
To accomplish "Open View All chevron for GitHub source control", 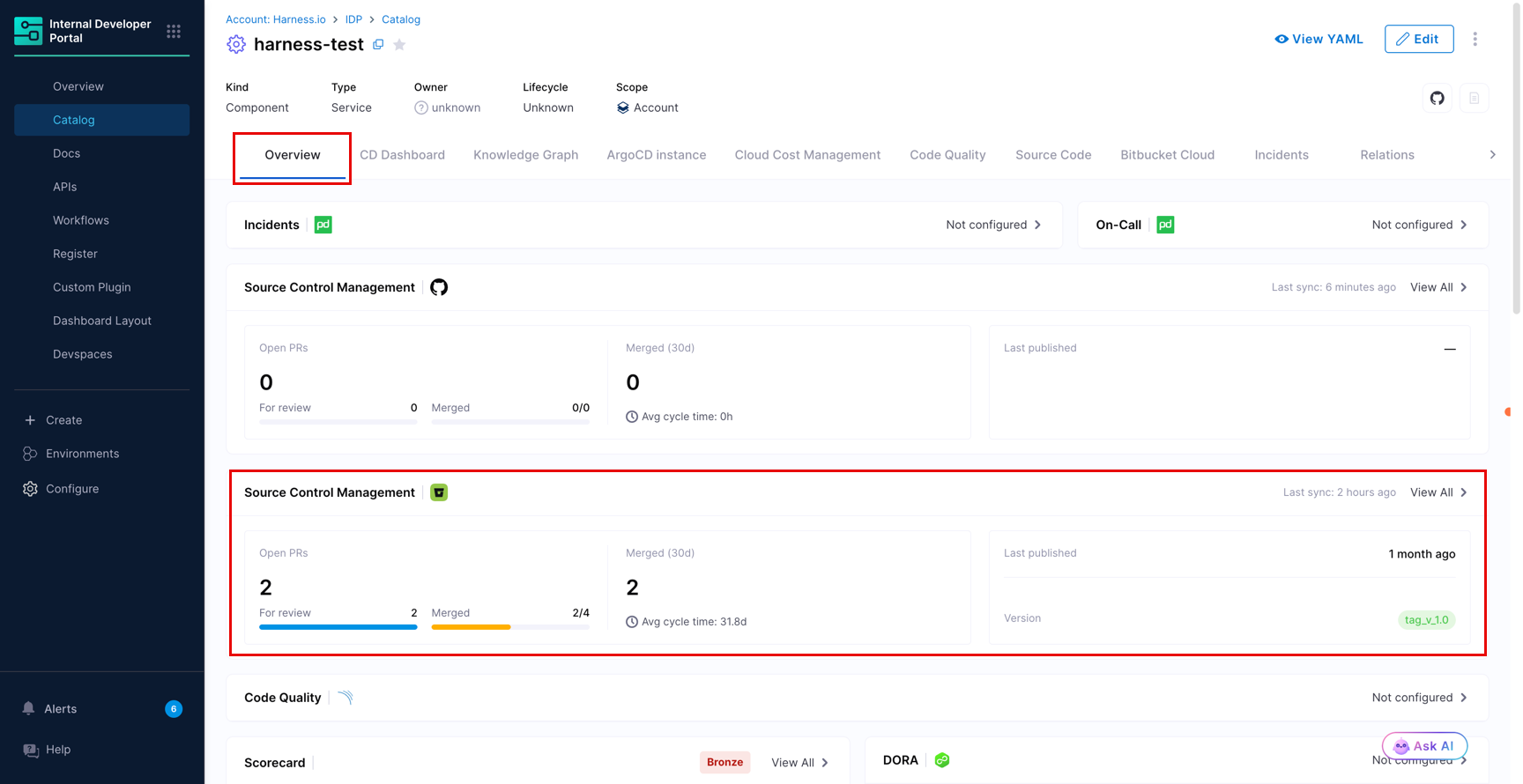I will coord(1464,287).
